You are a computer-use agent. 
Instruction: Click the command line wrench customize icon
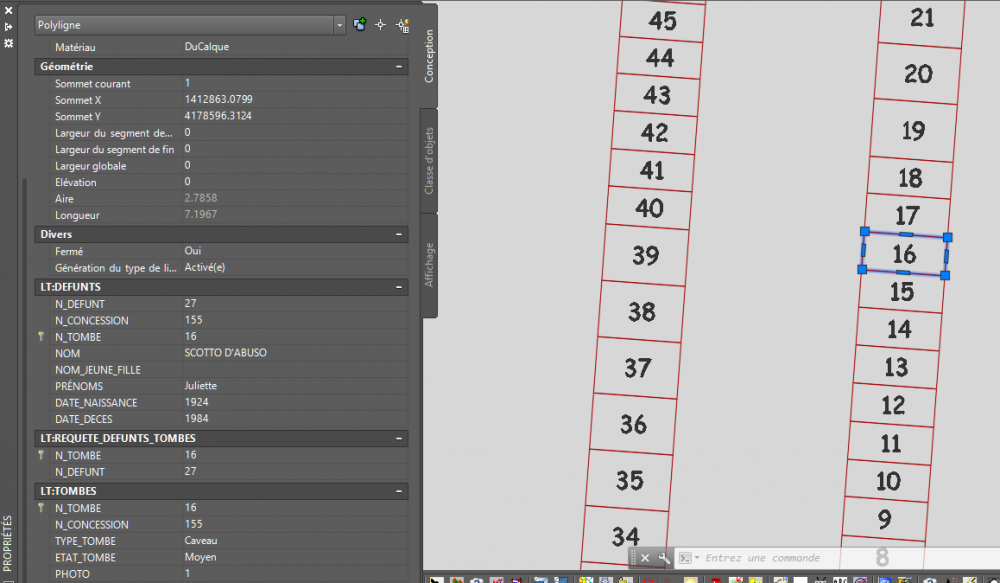click(x=664, y=558)
